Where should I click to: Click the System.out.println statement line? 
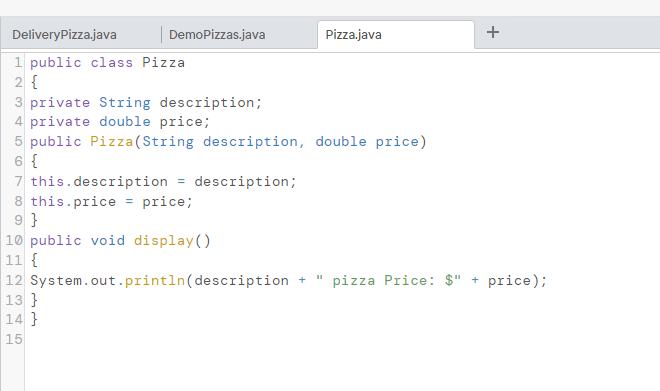pyautogui.click(x=288, y=281)
